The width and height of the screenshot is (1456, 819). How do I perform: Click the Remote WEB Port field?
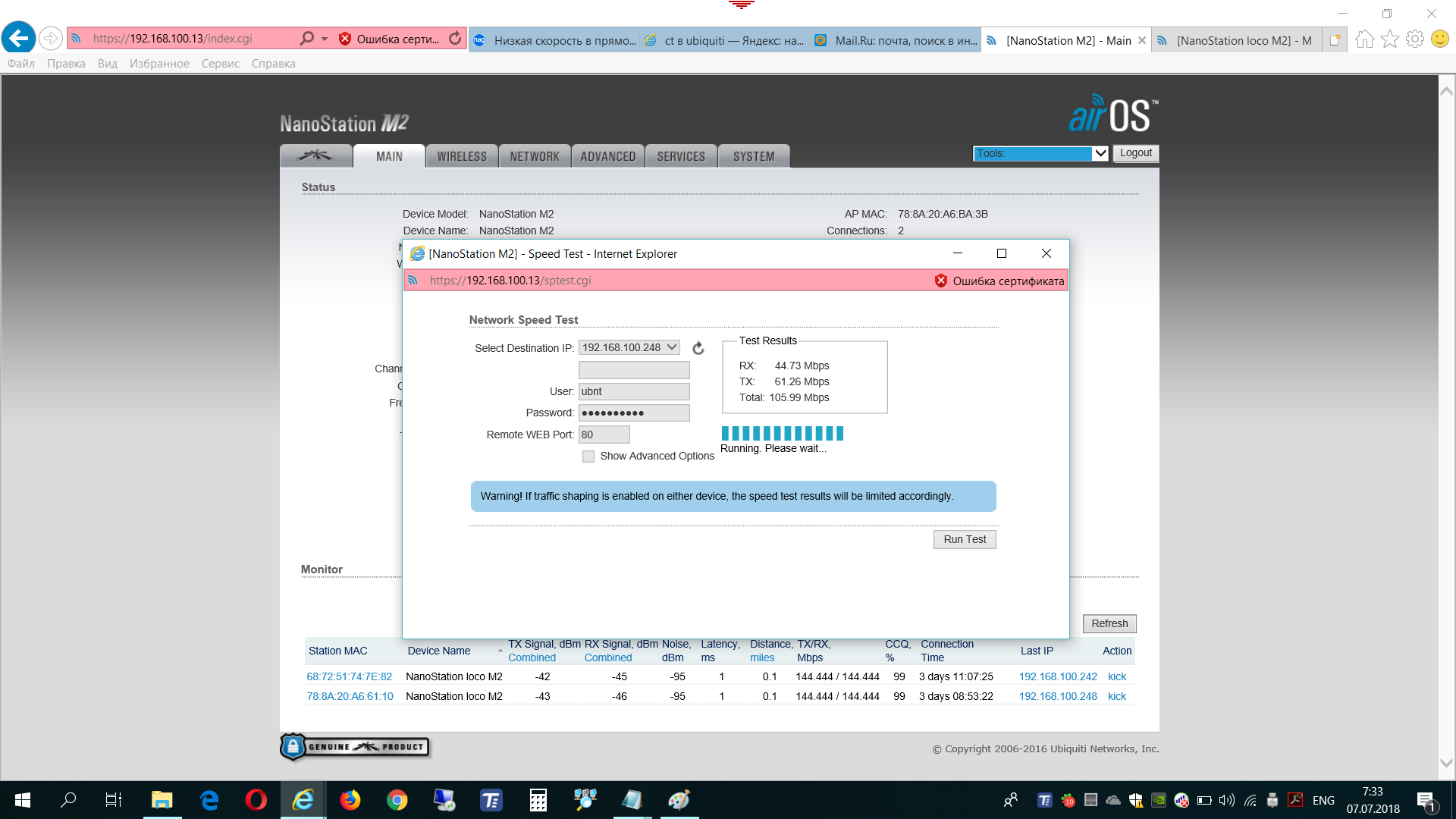[x=604, y=435]
